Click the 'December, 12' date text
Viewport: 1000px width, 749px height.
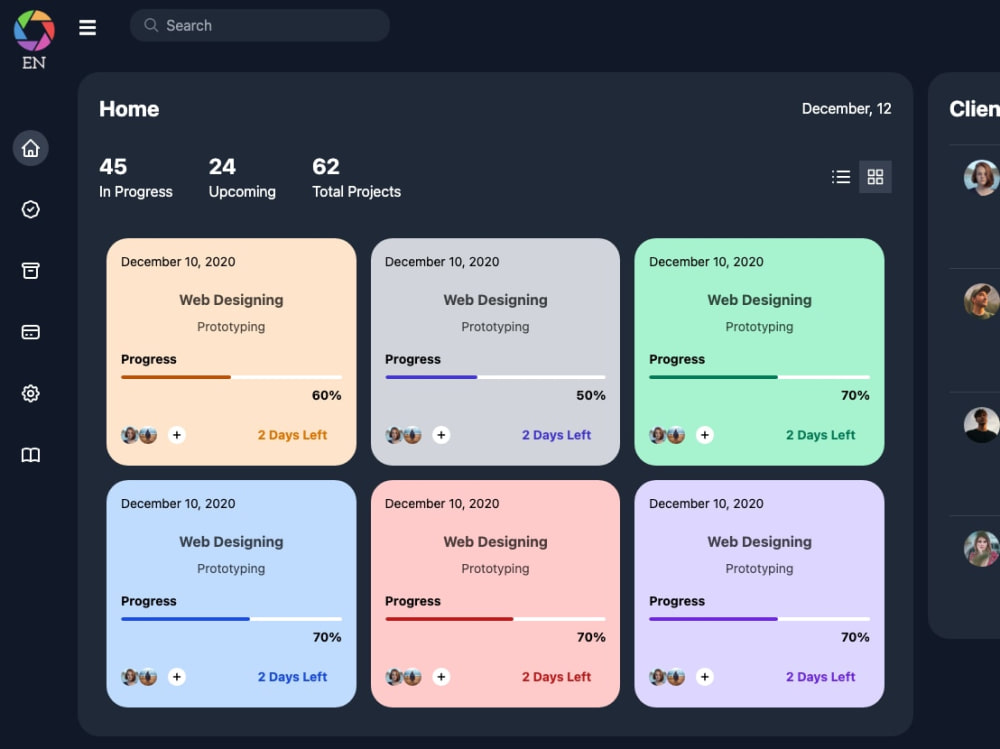click(x=846, y=109)
